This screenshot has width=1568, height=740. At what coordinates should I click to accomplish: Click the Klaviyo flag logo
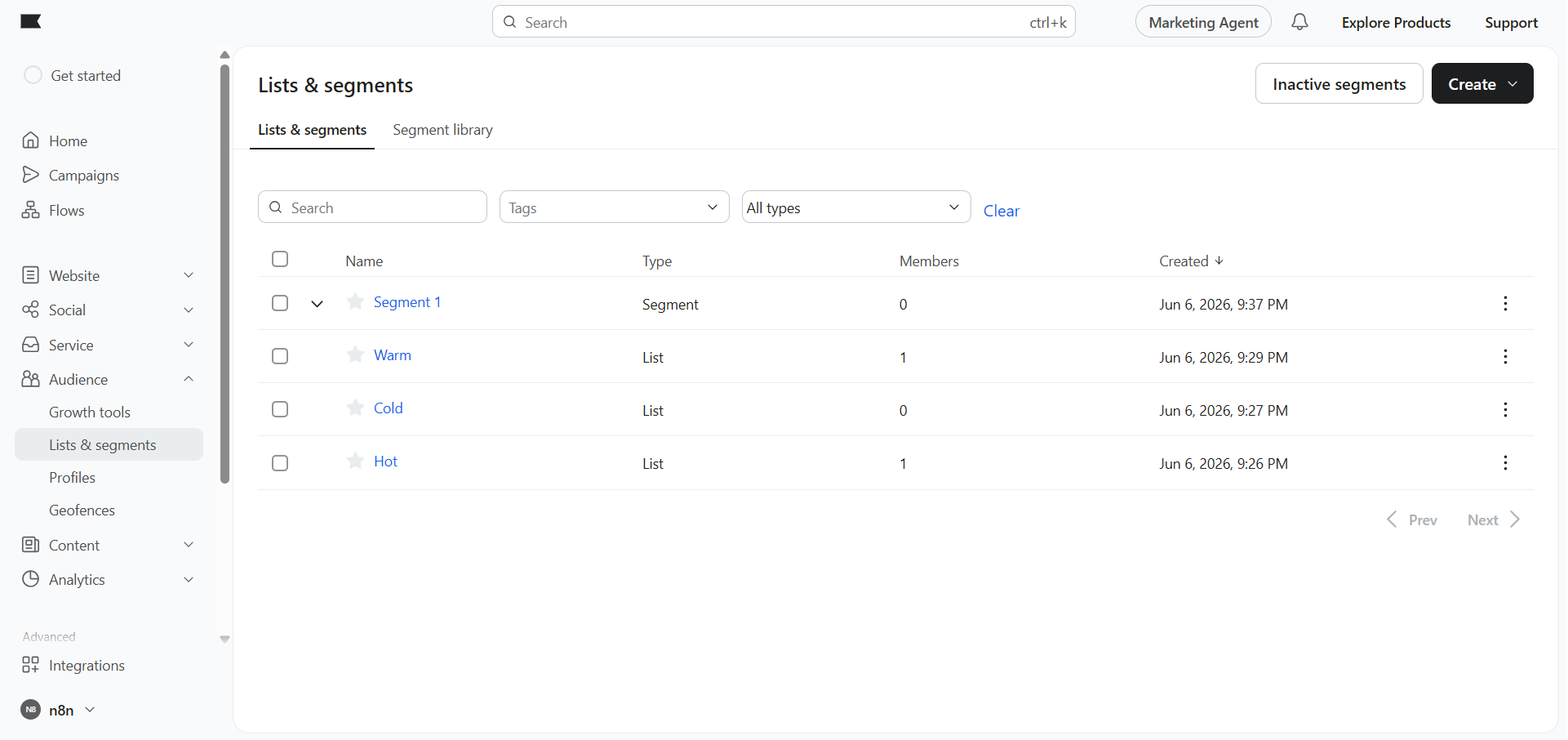[x=31, y=21]
